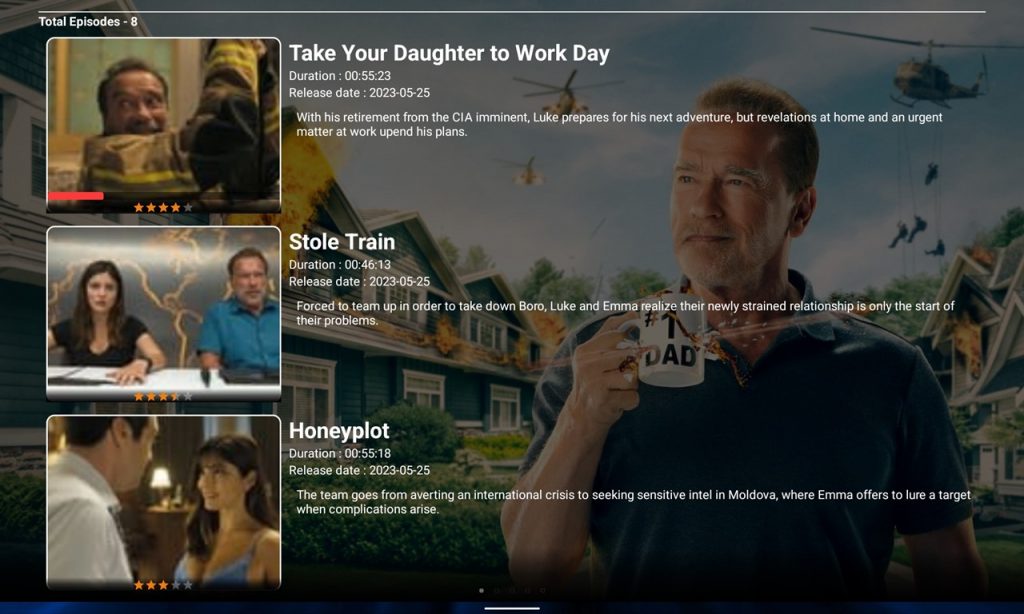Click the fifth star under the first episode thumbnail

pyautogui.click(x=188, y=208)
